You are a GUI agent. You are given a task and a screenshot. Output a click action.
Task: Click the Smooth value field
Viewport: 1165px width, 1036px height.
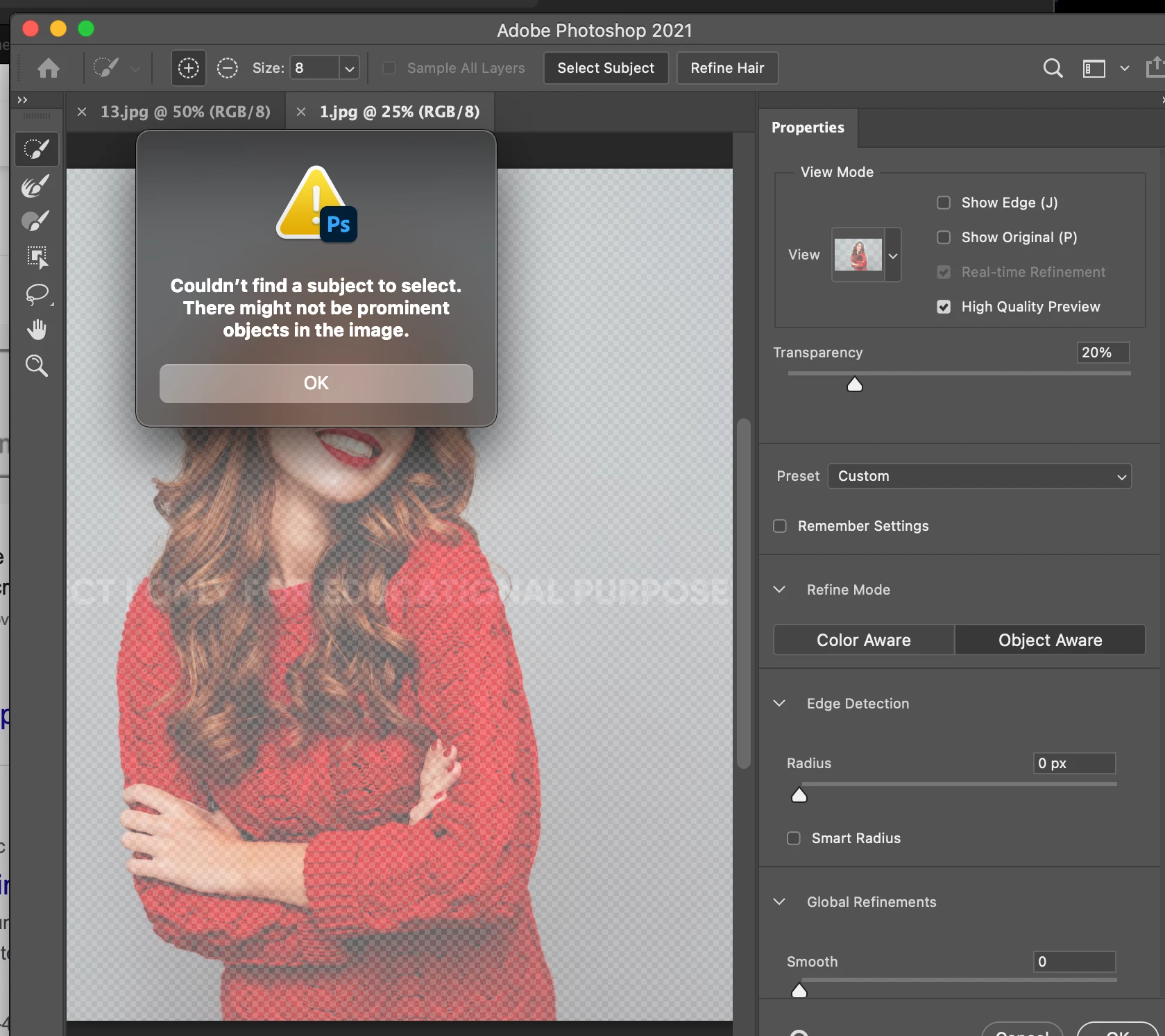(x=1074, y=962)
